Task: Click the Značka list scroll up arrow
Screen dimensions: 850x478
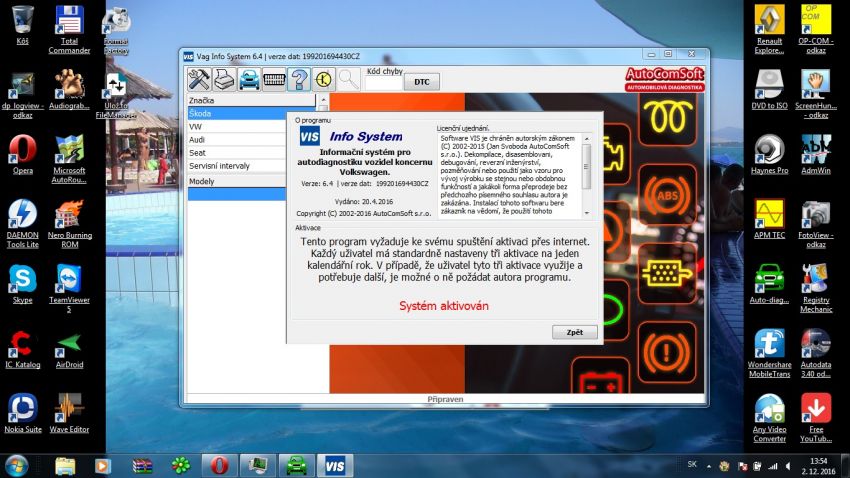Action: click(x=322, y=101)
